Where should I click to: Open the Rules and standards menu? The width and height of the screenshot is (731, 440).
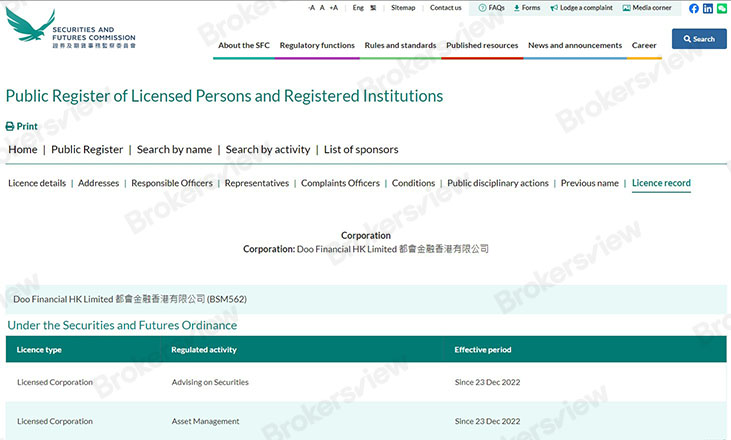(x=400, y=45)
